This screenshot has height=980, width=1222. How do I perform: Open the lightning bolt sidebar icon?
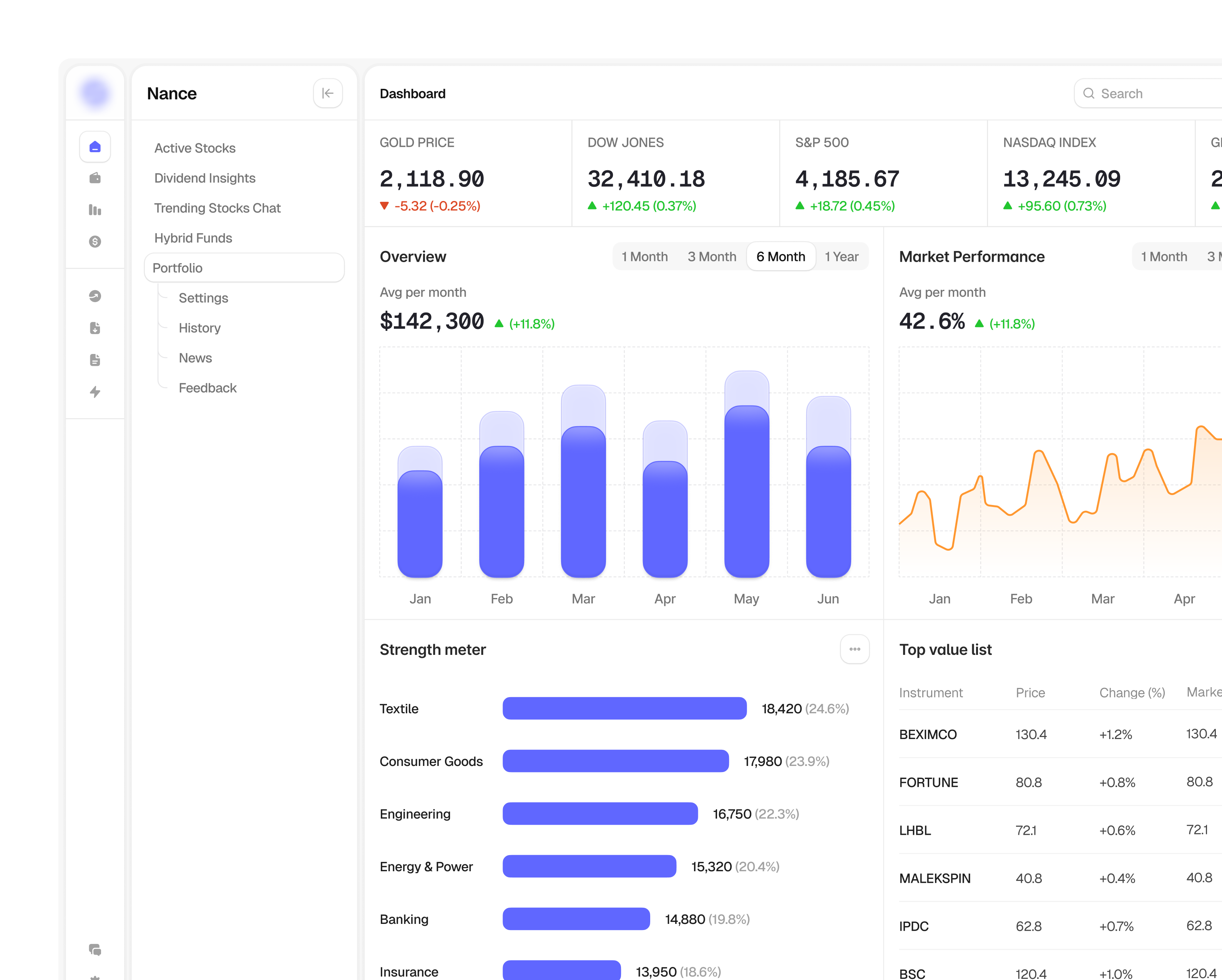(x=95, y=392)
